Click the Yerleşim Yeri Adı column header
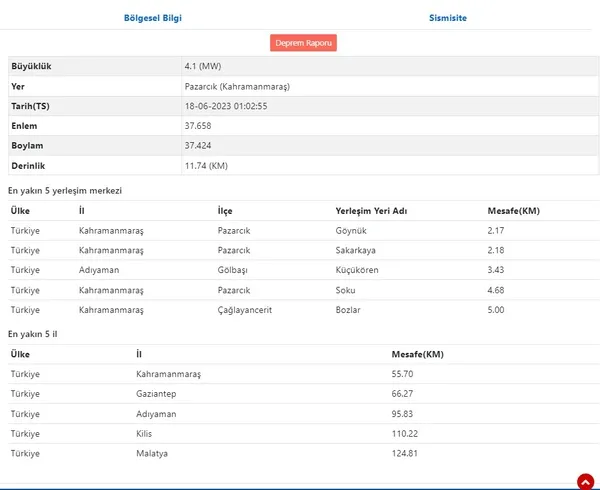 (372, 211)
